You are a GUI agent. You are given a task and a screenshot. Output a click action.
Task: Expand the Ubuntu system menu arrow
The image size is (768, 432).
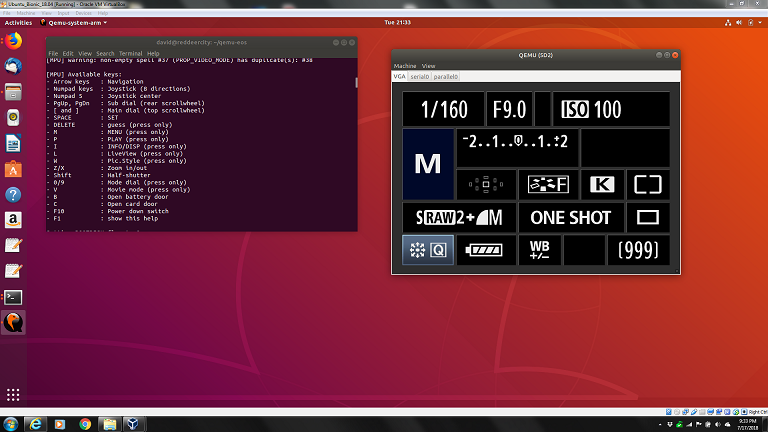[x=760, y=23]
